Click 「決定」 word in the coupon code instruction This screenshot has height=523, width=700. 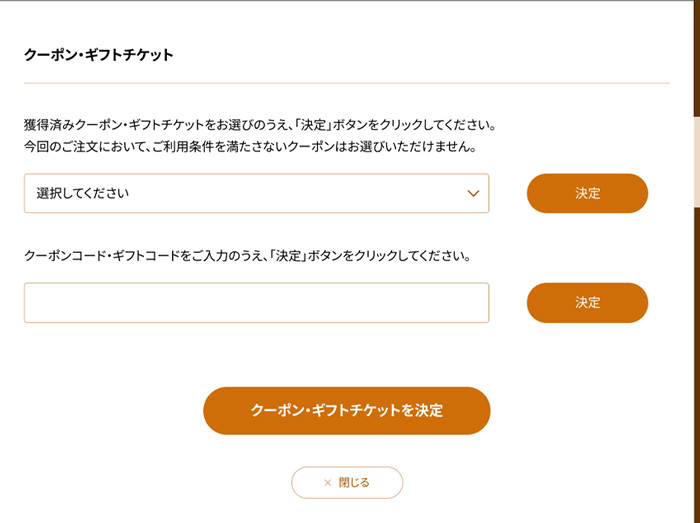tap(288, 256)
